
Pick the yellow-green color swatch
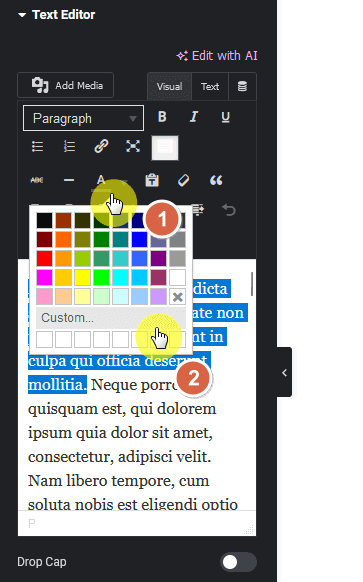(82, 258)
